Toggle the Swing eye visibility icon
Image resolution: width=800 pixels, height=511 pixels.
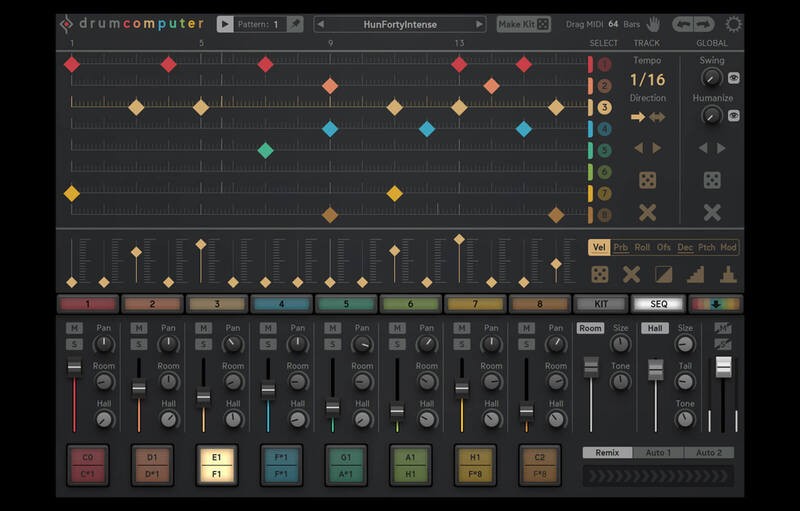pyautogui.click(x=734, y=78)
